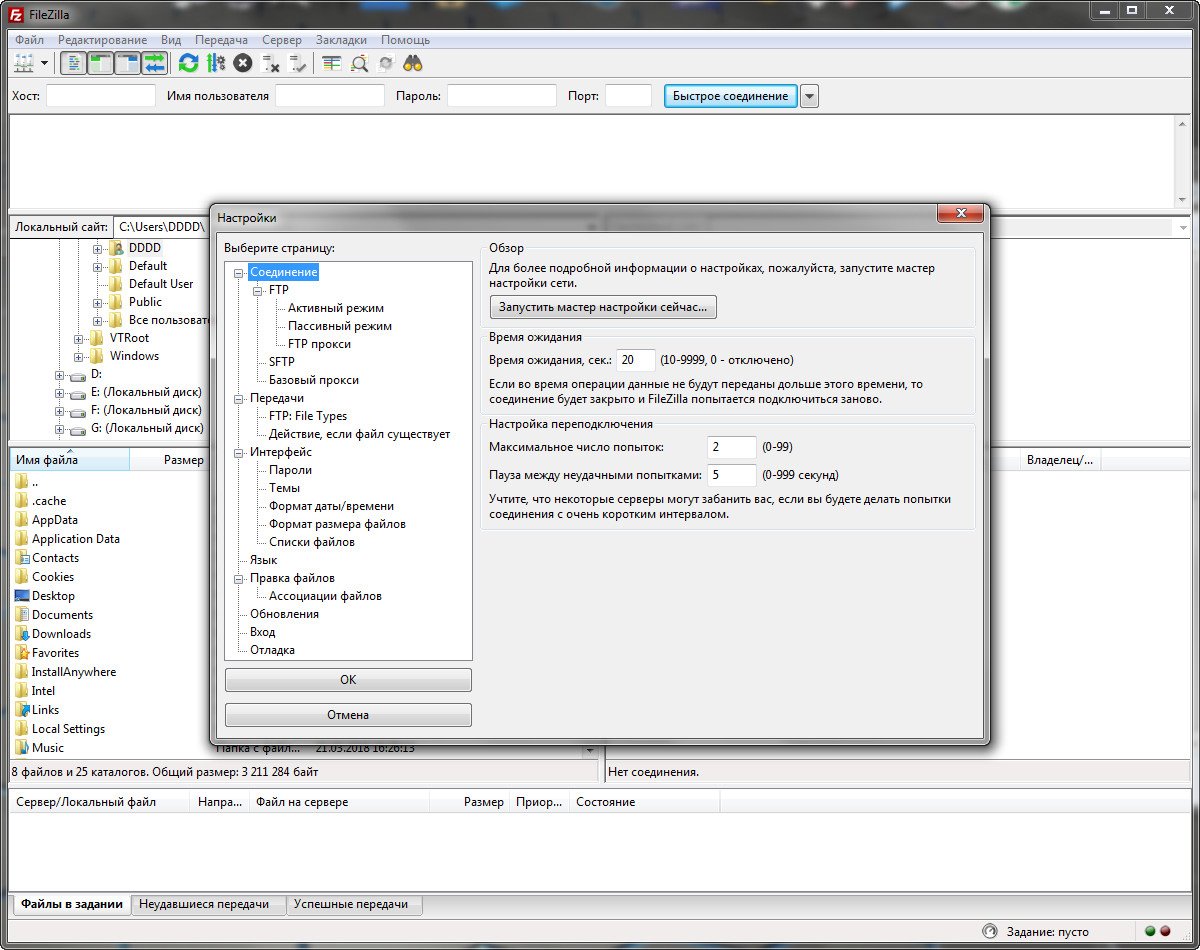Click the Пауза между неудачными попытками field
1200x950 pixels.
(x=732, y=475)
